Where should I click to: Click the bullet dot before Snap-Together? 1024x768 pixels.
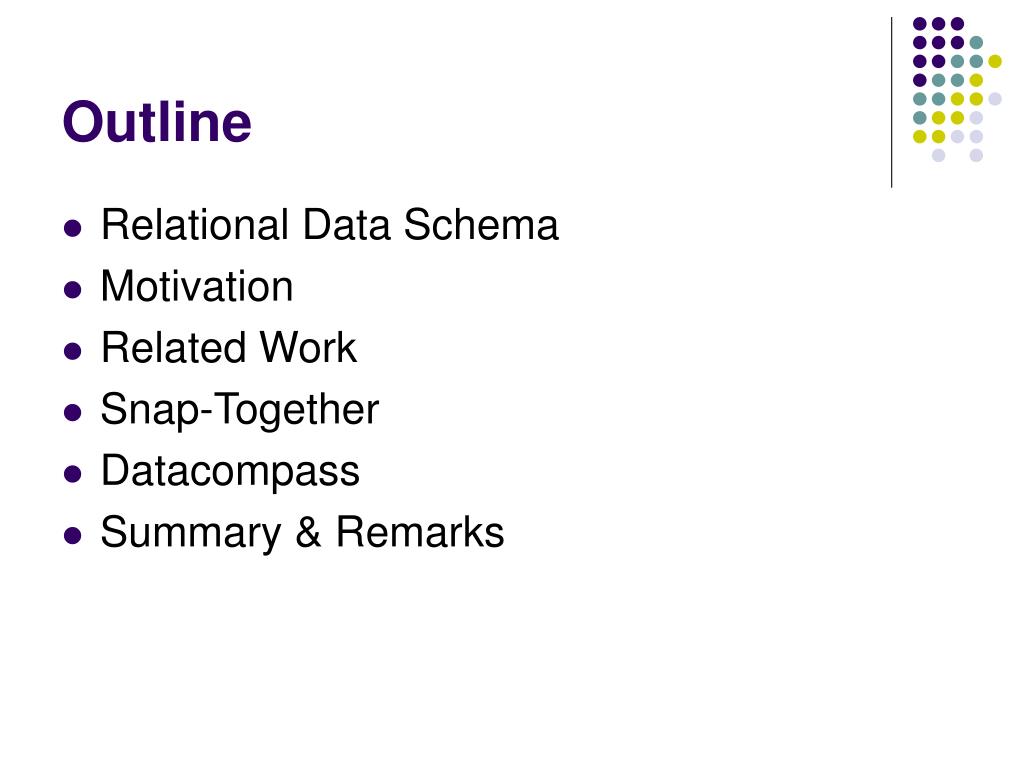tap(72, 413)
